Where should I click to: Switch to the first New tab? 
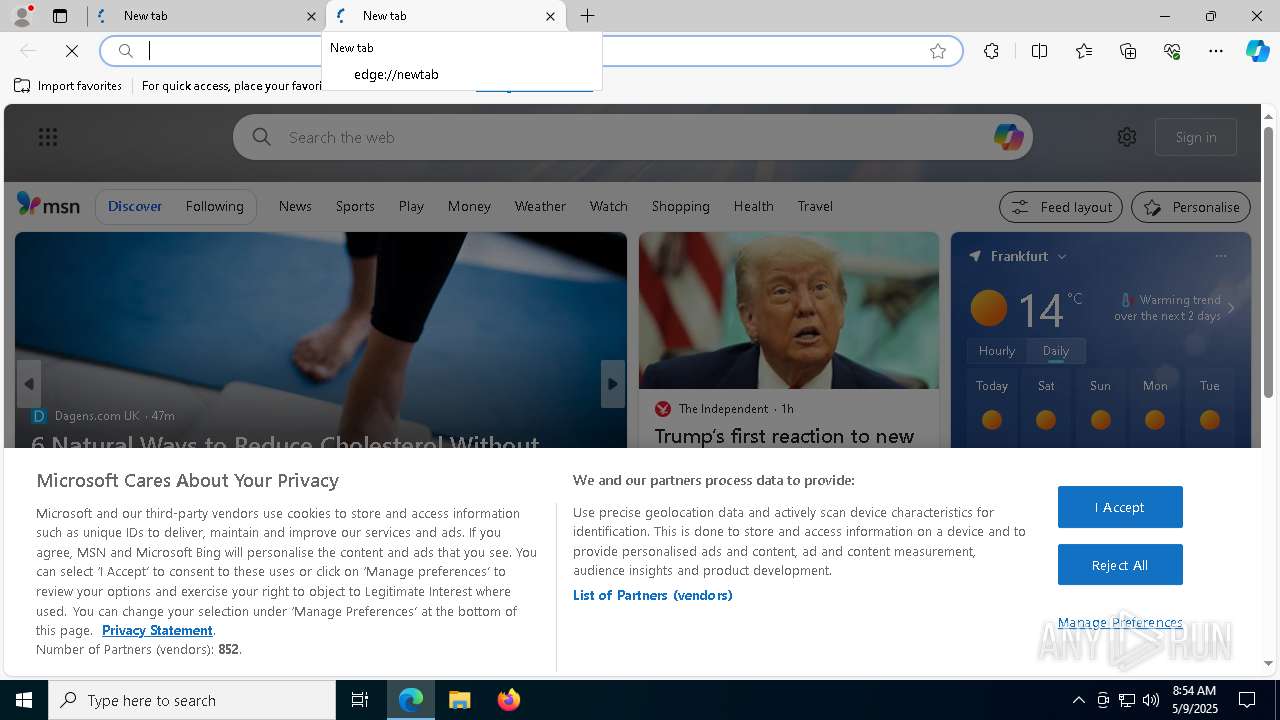click(x=206, y=16)
